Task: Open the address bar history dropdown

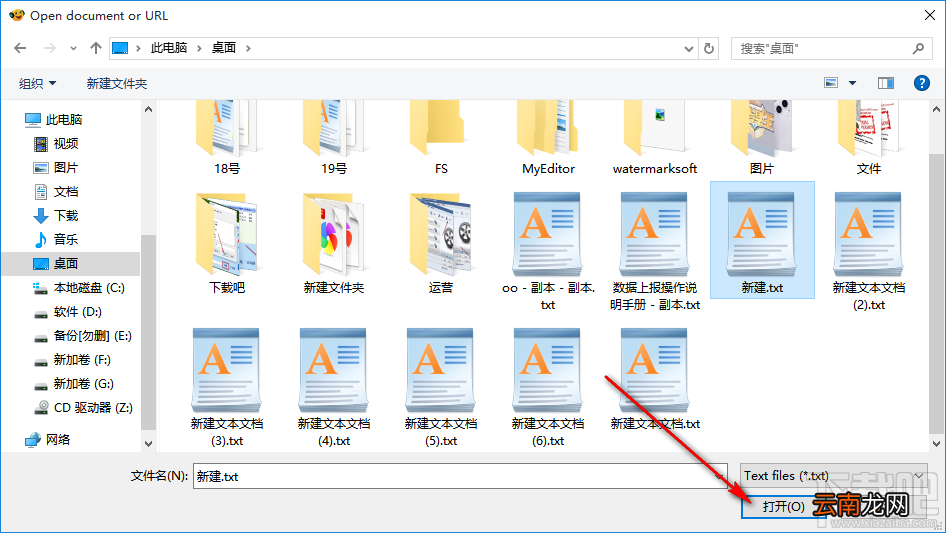Action: click(x=688, y=49)
